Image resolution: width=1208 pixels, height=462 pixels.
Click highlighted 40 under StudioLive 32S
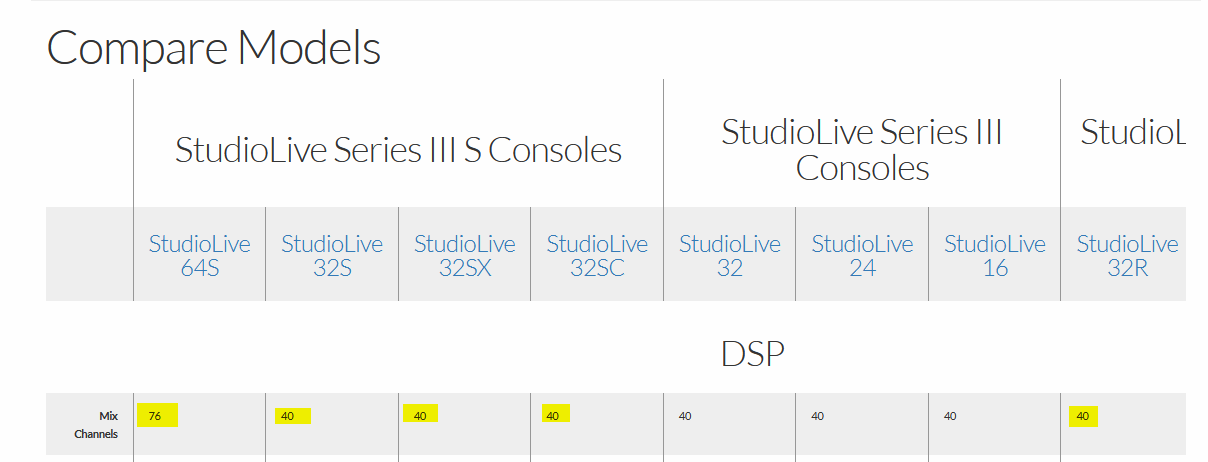[290, 415]
